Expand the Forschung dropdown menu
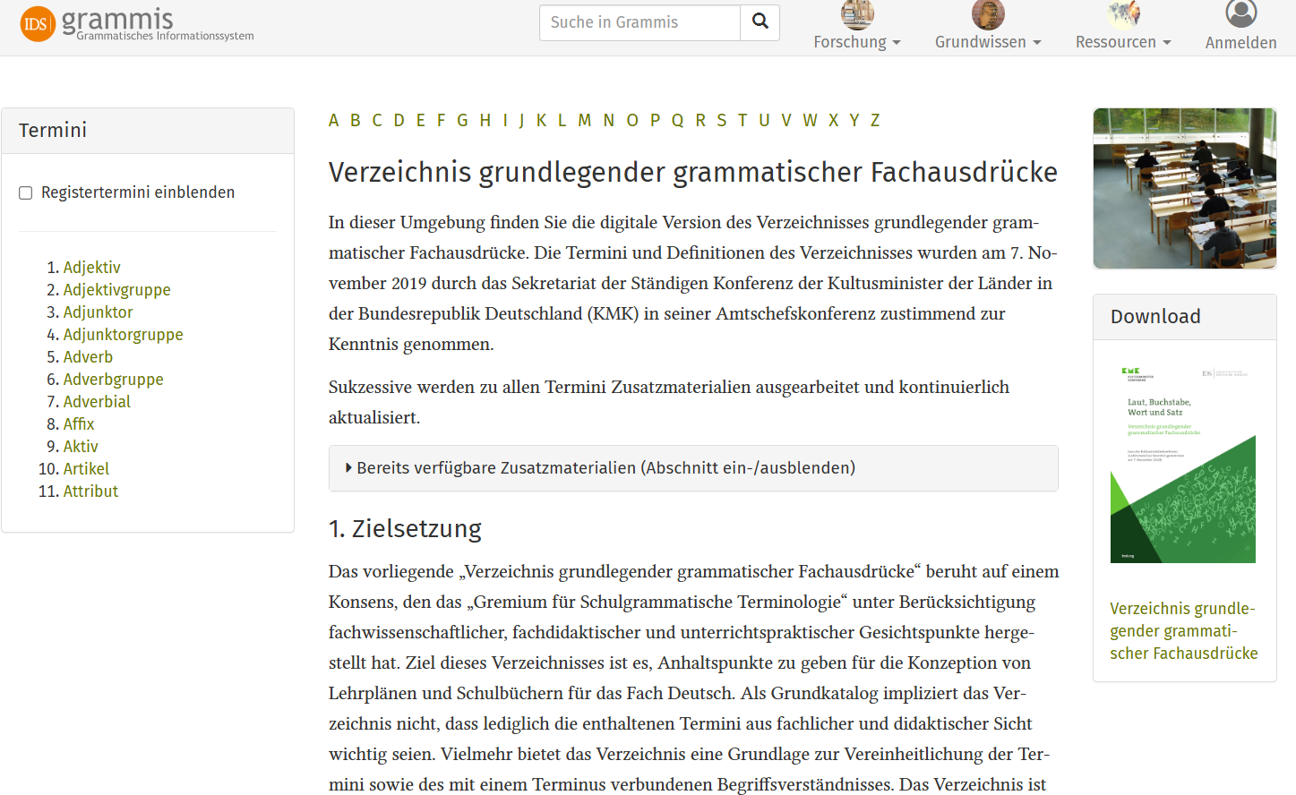1296x795 pixels. pyautogui.click(x=857, y=42)
